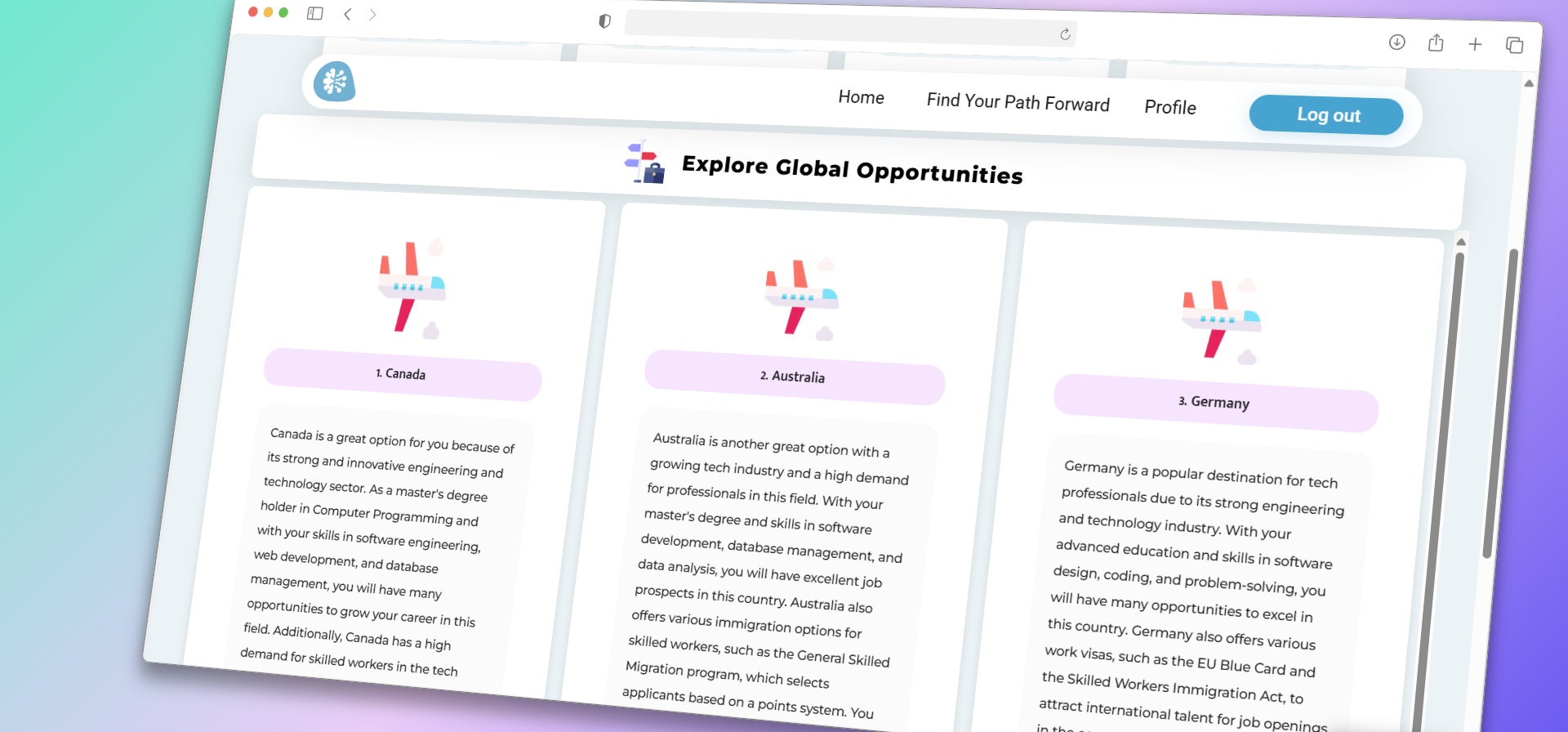Viewport: 1568px width, 732px height.
Task: Reload the page with the refresh icon
Action: pos(1065,34)
